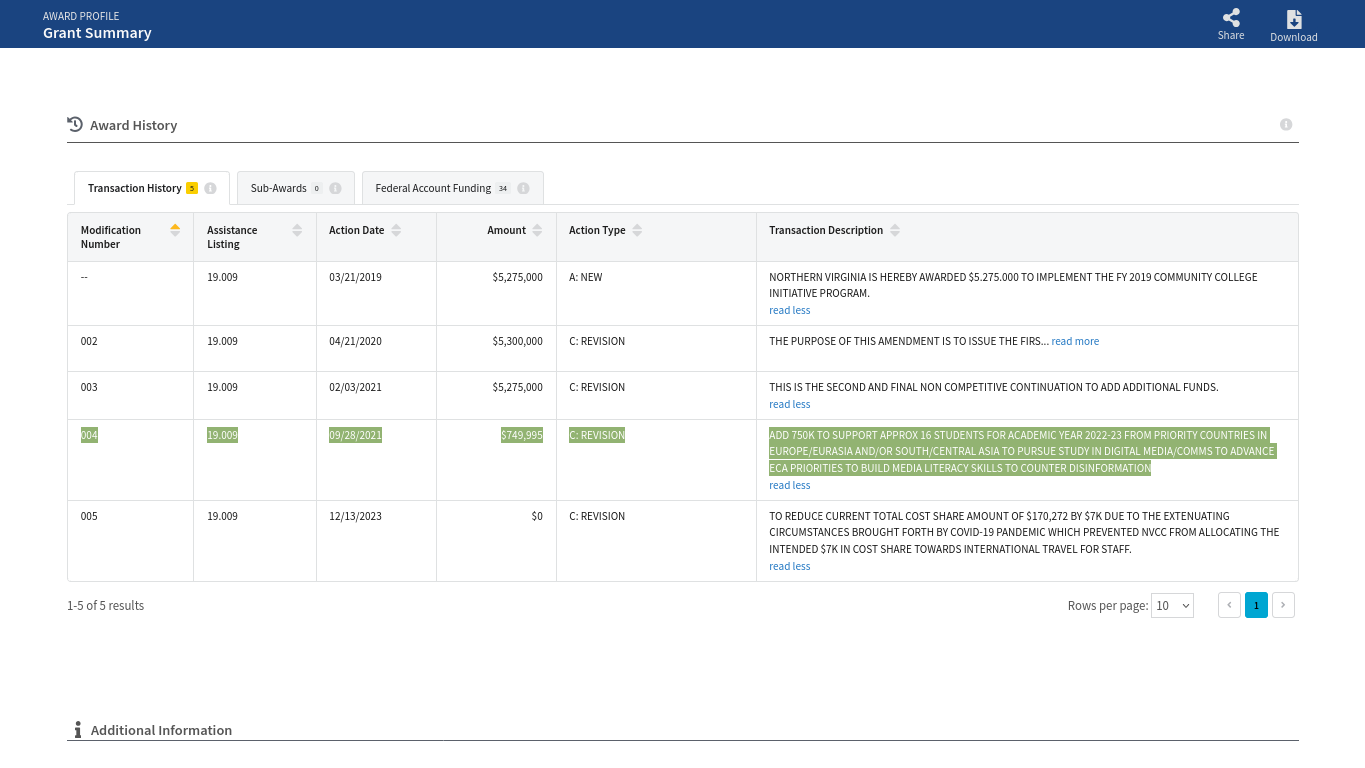Click action date 12/13/2023
Screen dimensions: 1365x768
[355, 516]
